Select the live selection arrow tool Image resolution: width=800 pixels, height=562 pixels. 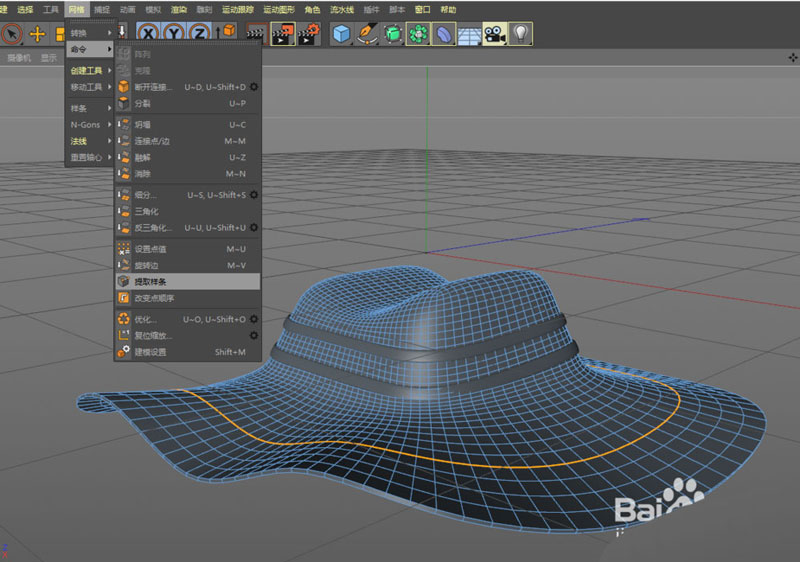coord(12,34)
